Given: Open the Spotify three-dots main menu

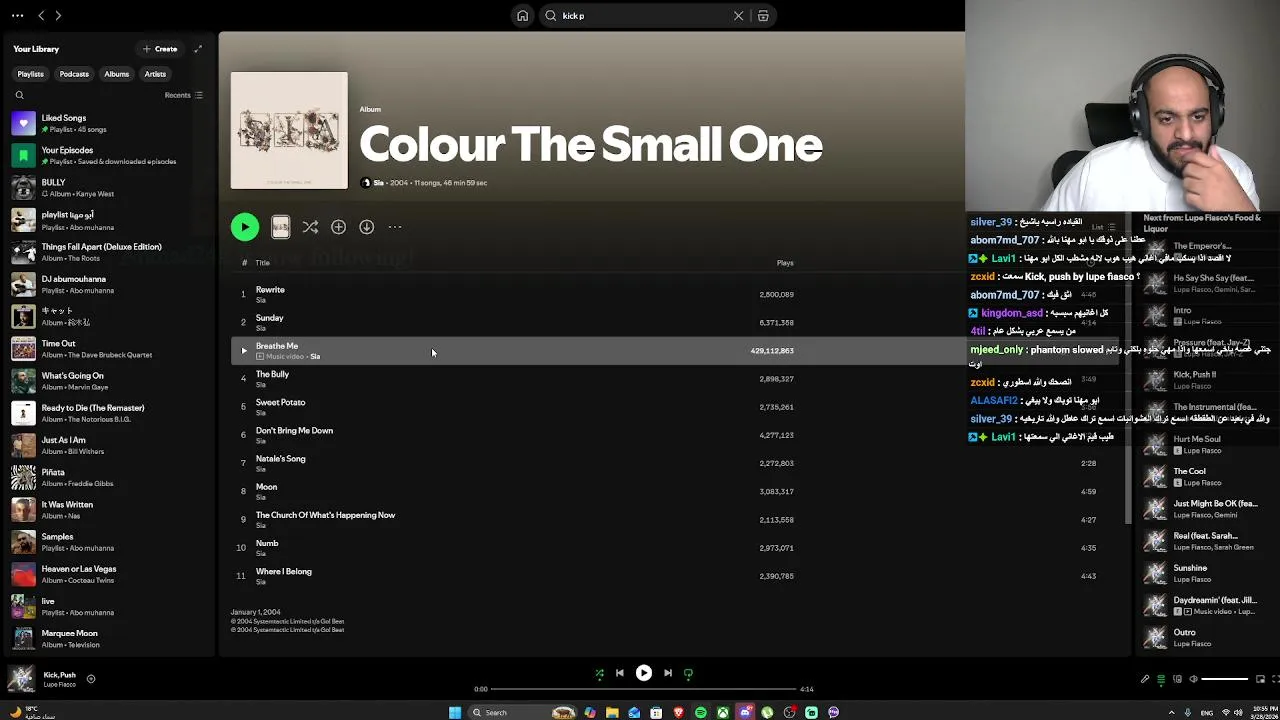Looking at the screenshot, I should tap(17, 16).
